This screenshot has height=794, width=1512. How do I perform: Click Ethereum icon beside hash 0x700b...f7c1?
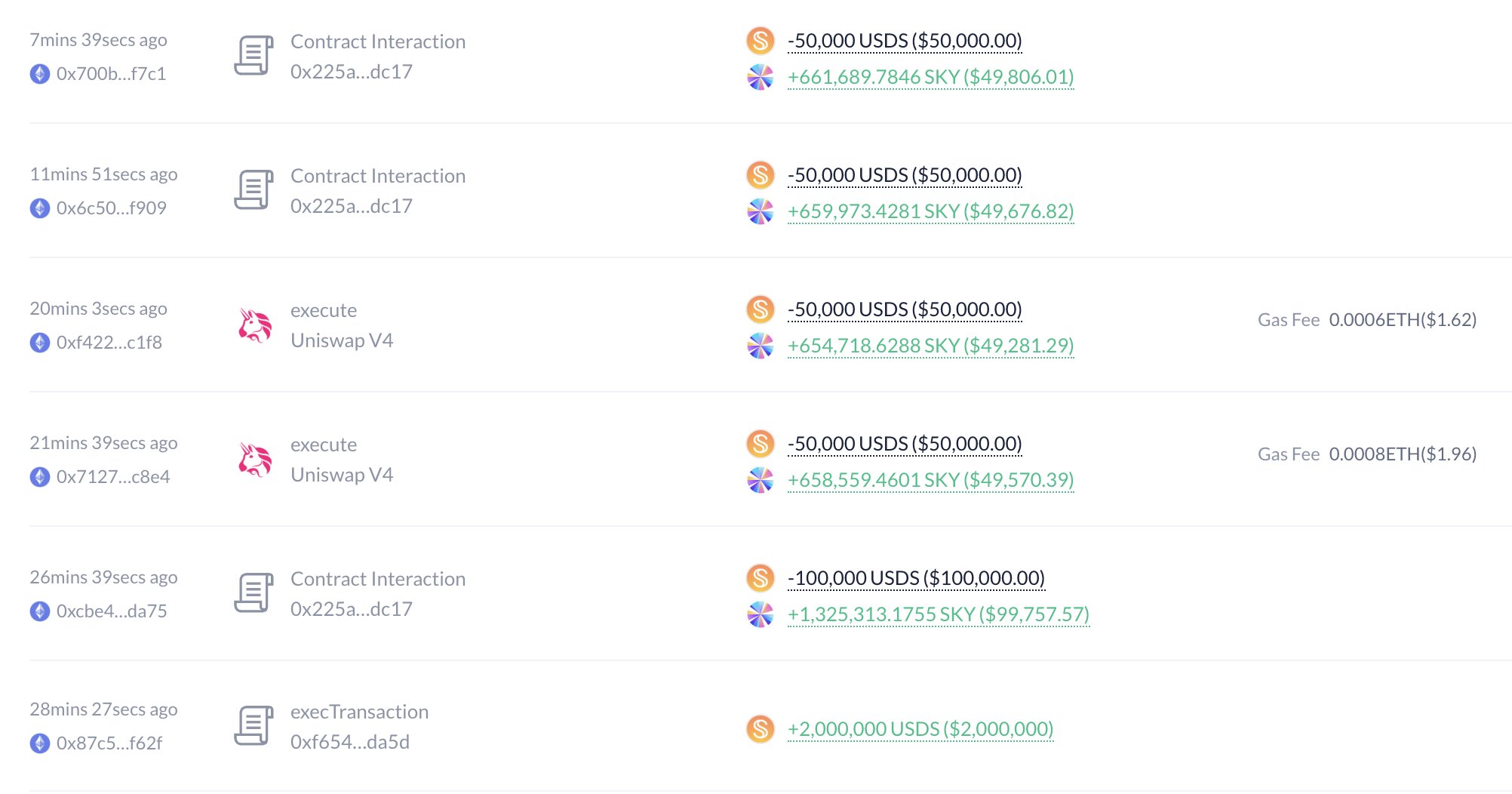(x=40, y=74)
